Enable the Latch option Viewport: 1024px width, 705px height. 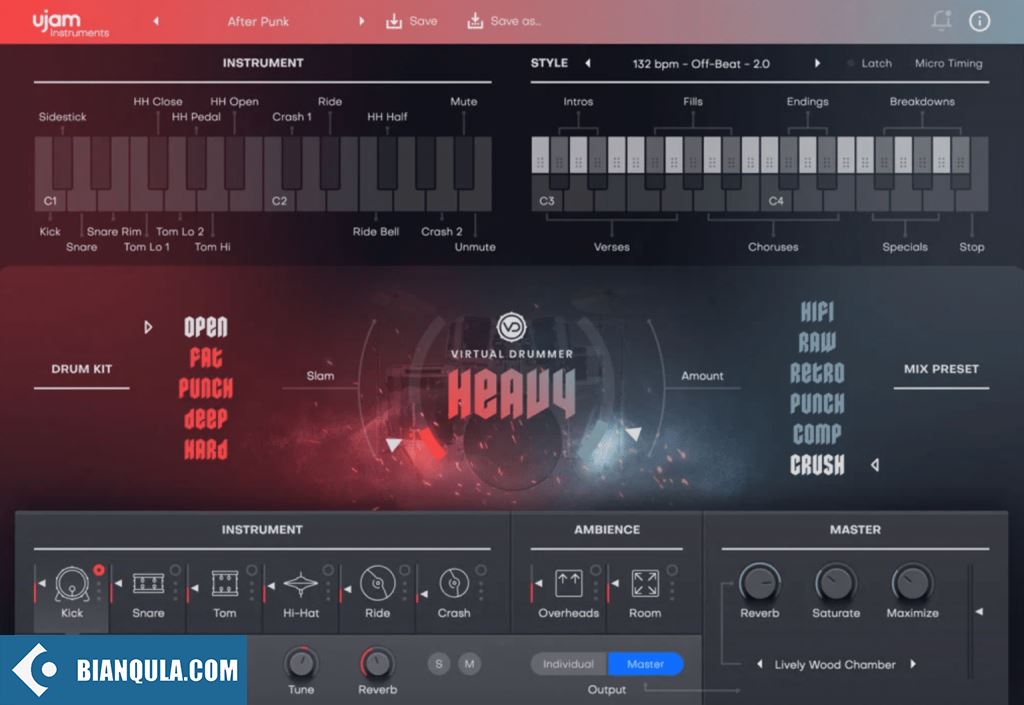[869, 63]
